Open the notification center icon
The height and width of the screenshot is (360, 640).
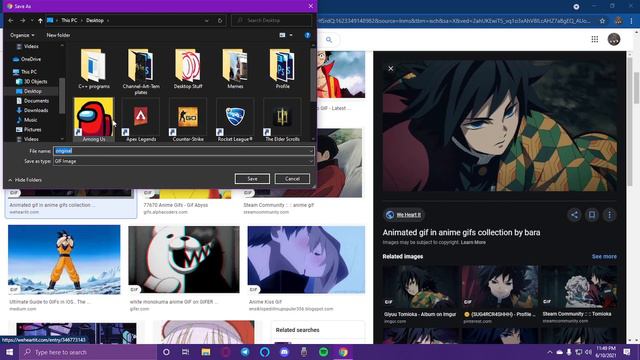[627, 352]
